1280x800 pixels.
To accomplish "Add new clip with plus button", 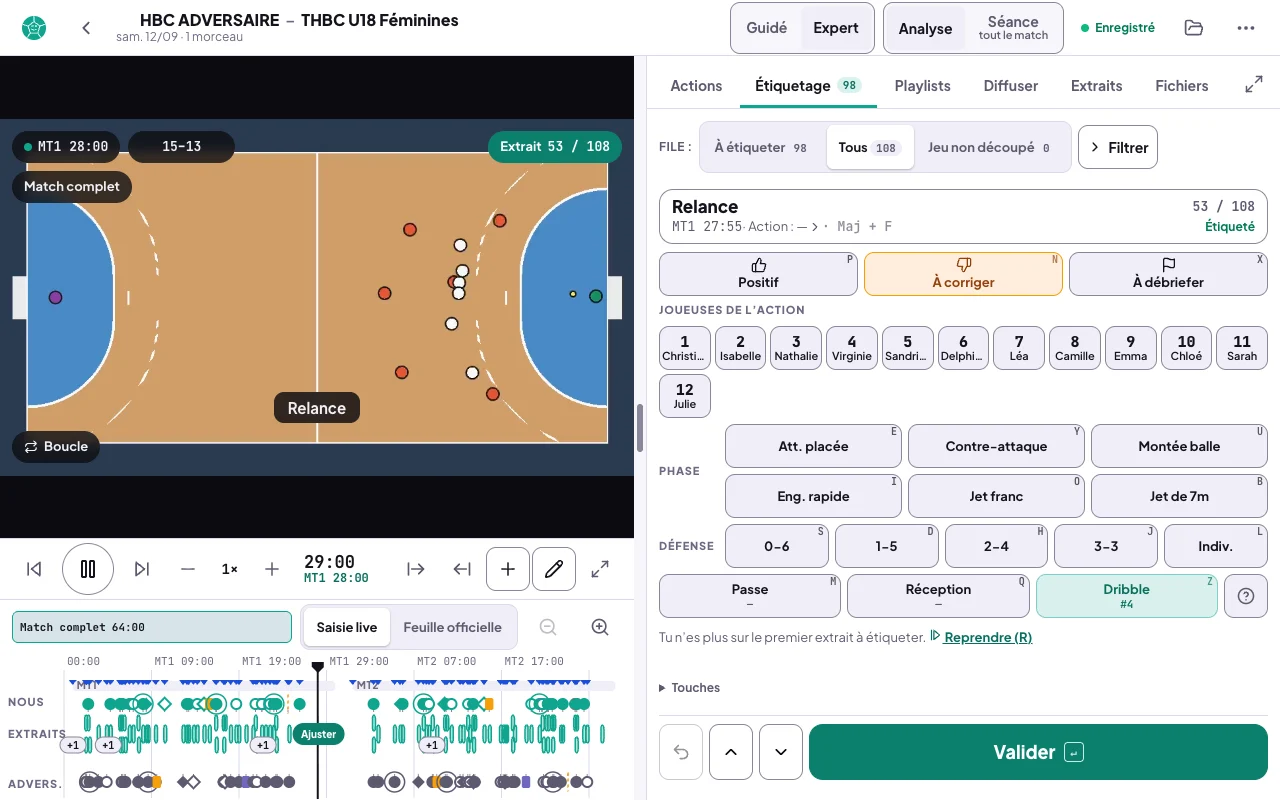I will point(508,569).
